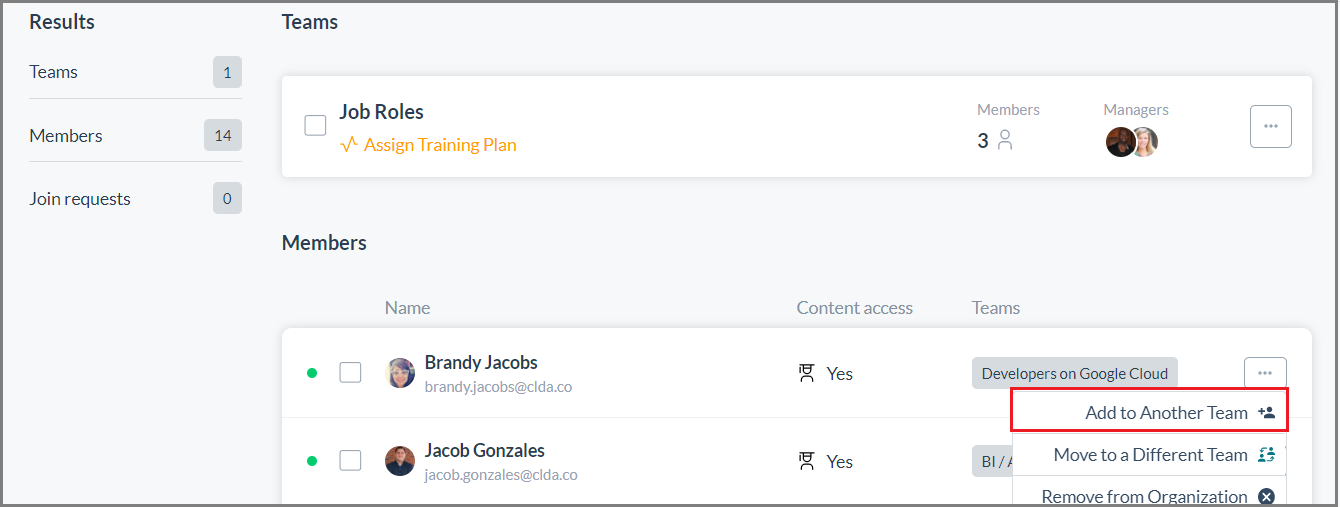Screen dimensions: 1340x507
Task: Click Jacob Gonzales content access icon
Action: point(806,461)
